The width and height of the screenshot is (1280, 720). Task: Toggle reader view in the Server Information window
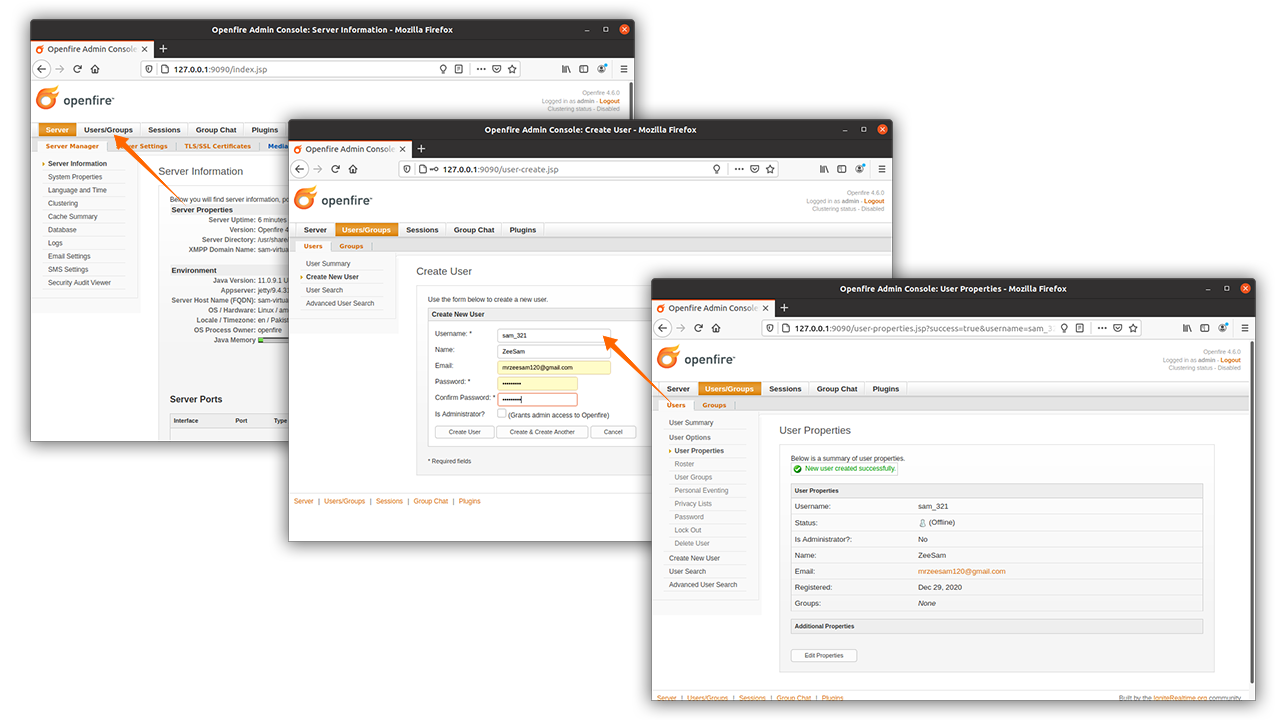459,69
